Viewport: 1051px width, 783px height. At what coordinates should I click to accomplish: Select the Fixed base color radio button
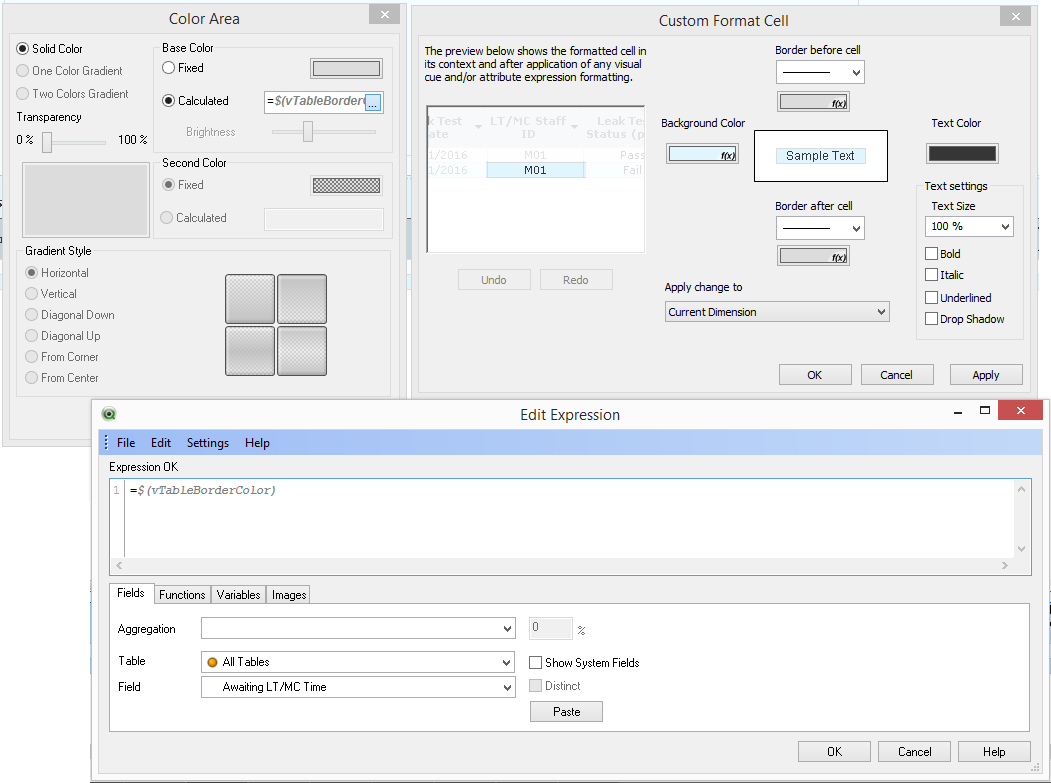tap(169, 68)
